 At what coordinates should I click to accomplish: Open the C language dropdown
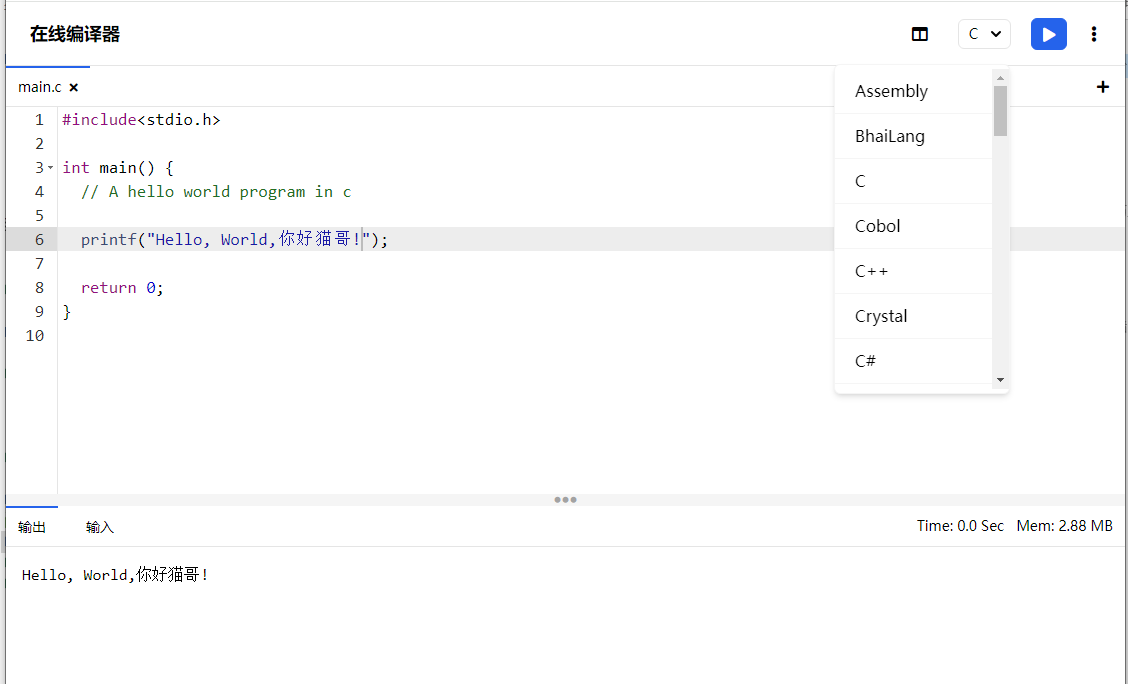click(x=984, y=34)
